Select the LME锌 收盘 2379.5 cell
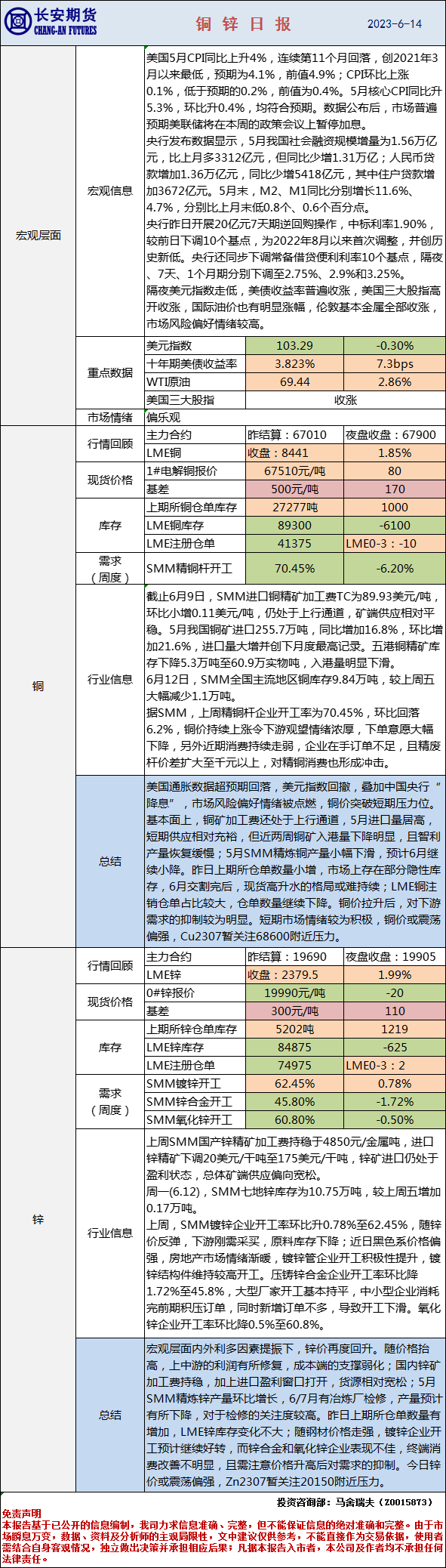This screenshot has width=446, height=1568. point(294,975)
